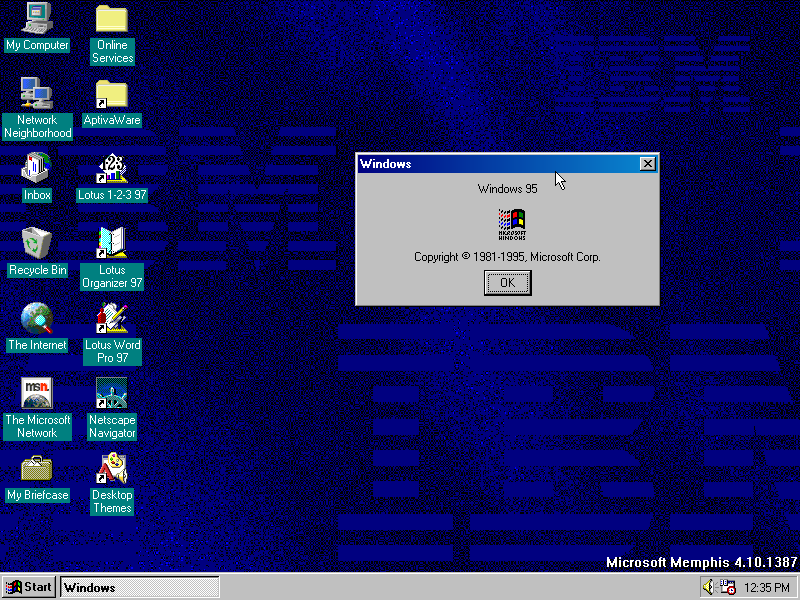Start Netscape Navigator
Viewport: 800px width, 600px height.
(111, 391)
